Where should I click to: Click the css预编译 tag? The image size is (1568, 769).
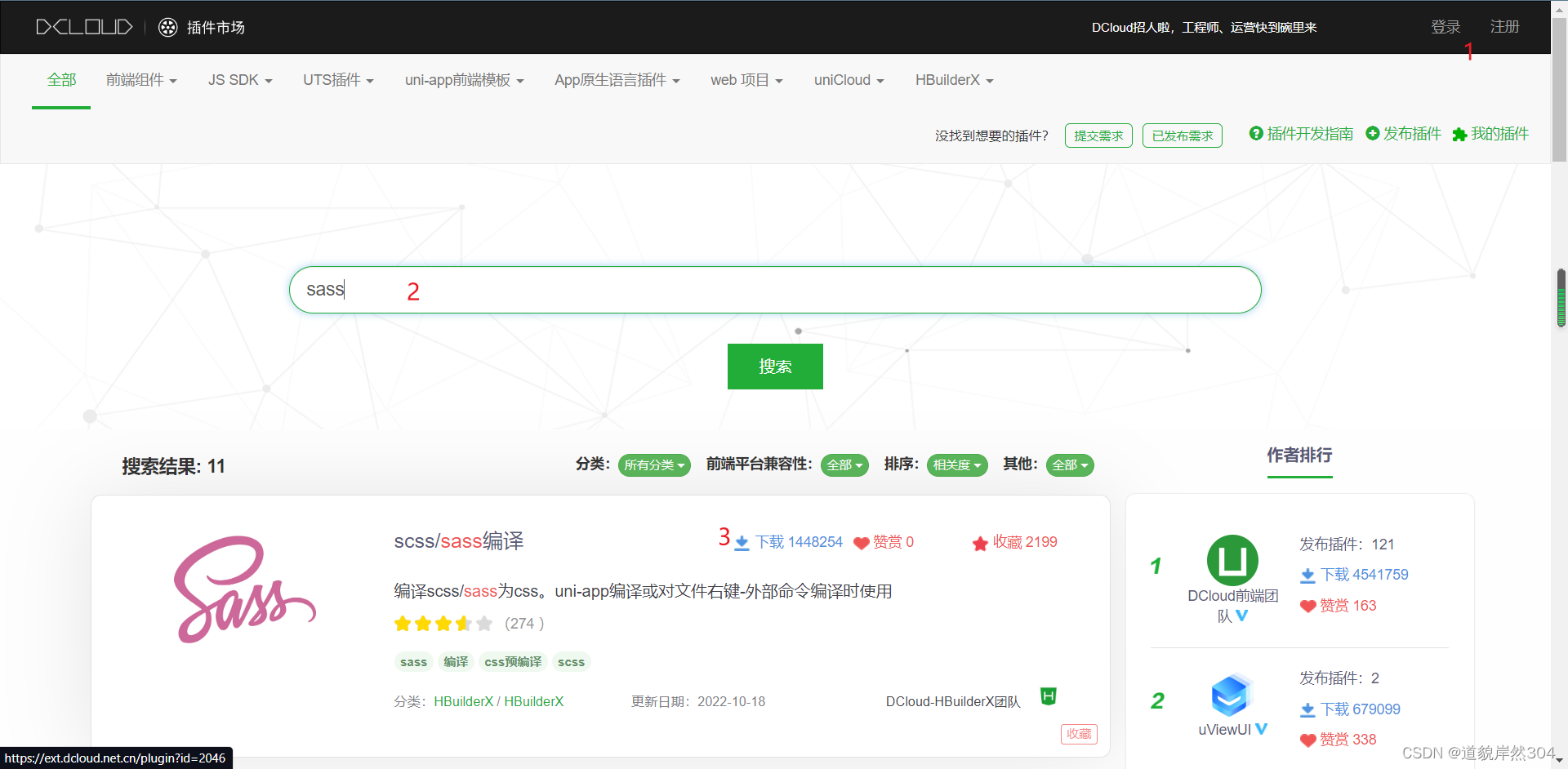513,662
